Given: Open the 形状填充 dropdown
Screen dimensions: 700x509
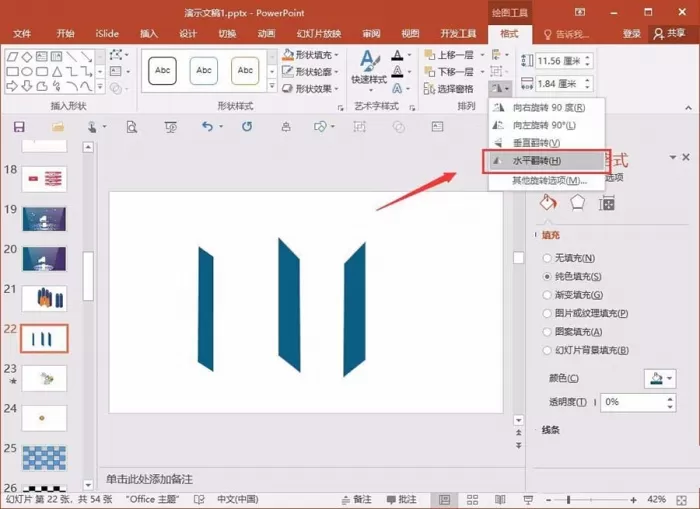Looking at the screenshot, I should (x=311, y=55).
